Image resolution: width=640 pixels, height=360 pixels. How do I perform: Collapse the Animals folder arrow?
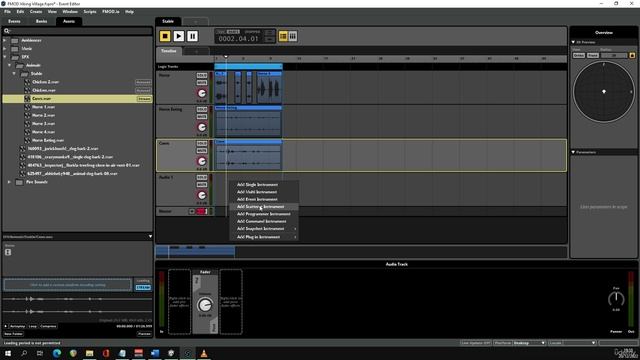9,65
